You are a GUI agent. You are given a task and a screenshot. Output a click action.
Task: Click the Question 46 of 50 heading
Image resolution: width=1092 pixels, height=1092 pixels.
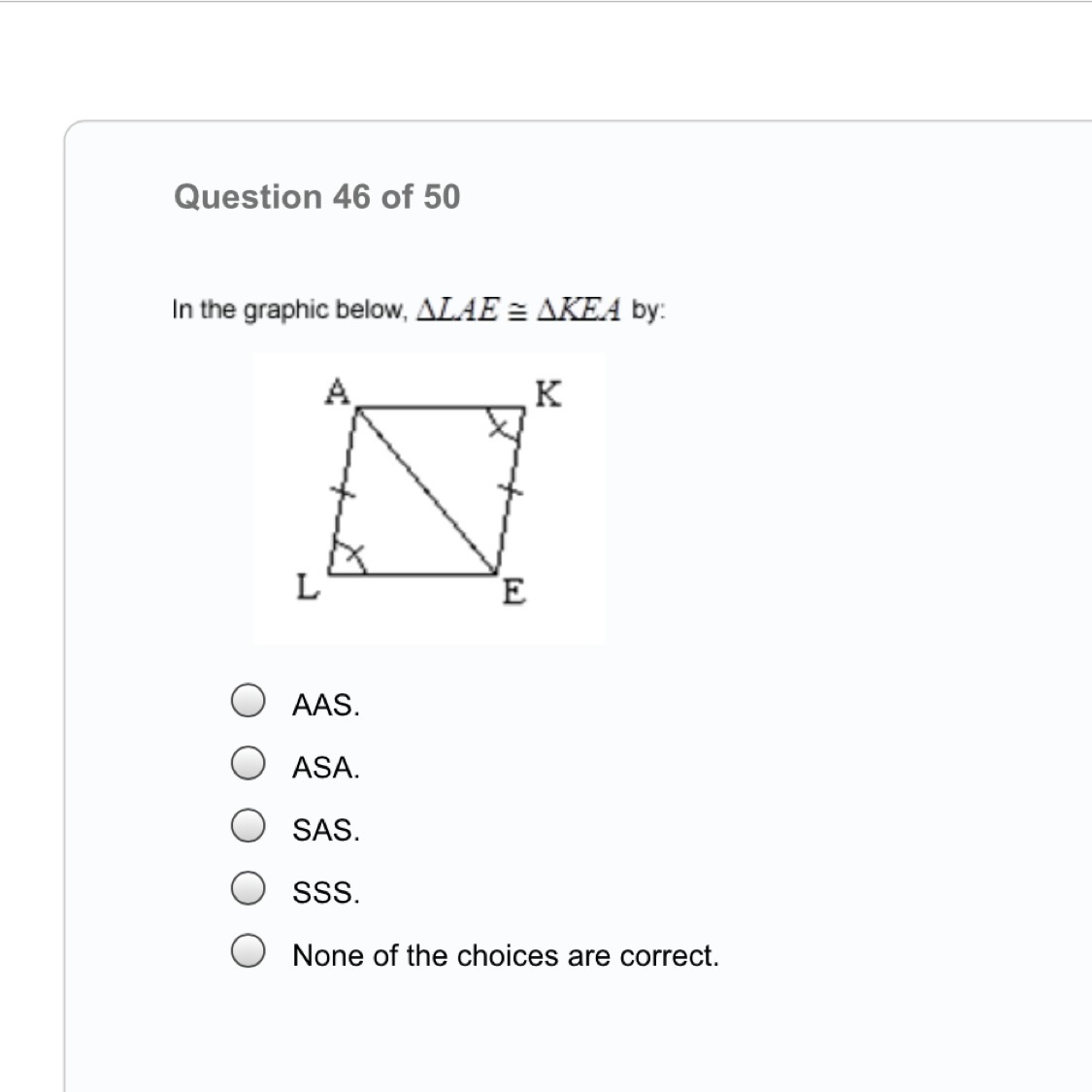pyautogui.click(x=316, y=197)
